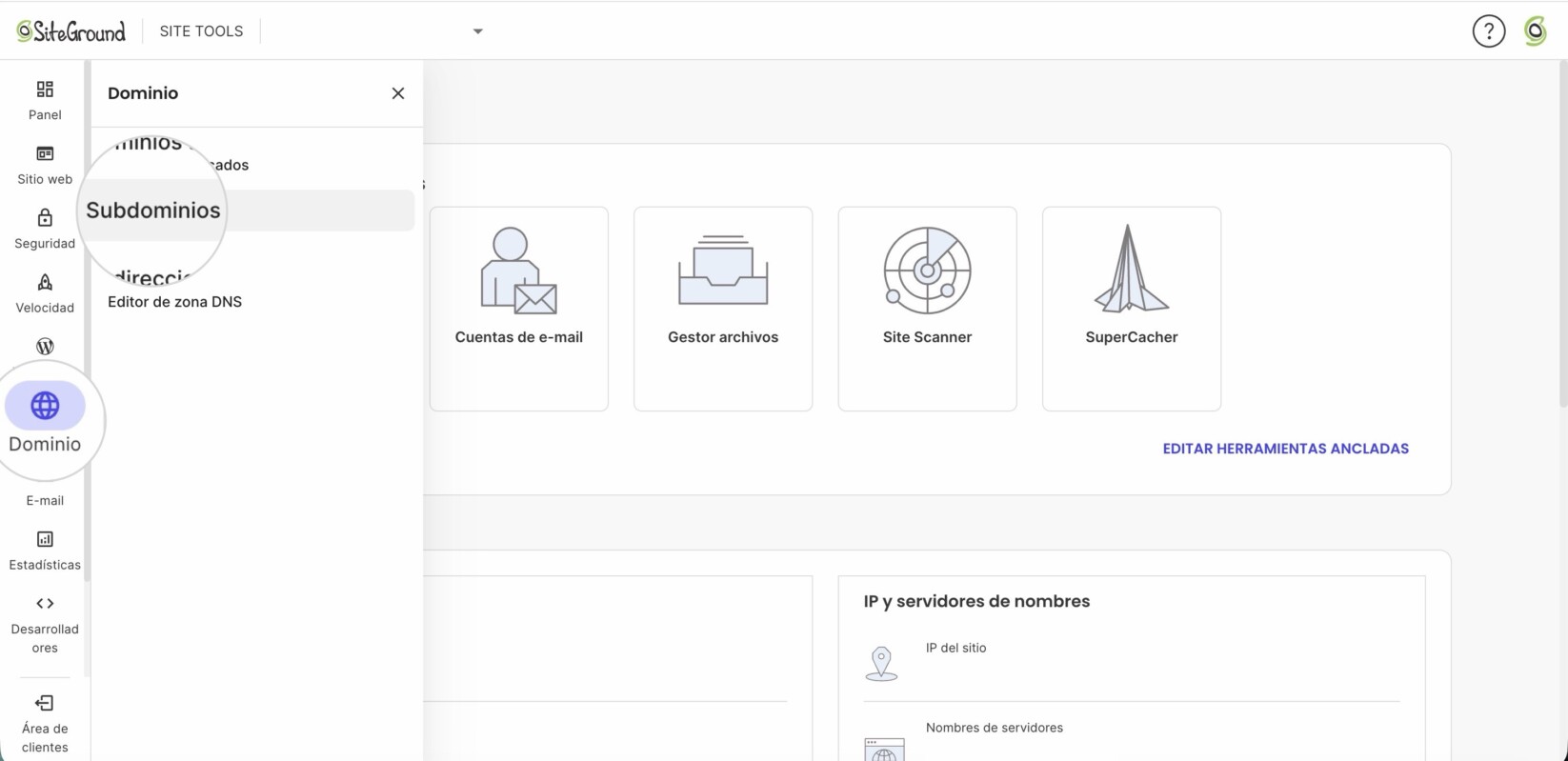
Task: Click the SITE TOOLS header label
Action: tap(201, 31)
